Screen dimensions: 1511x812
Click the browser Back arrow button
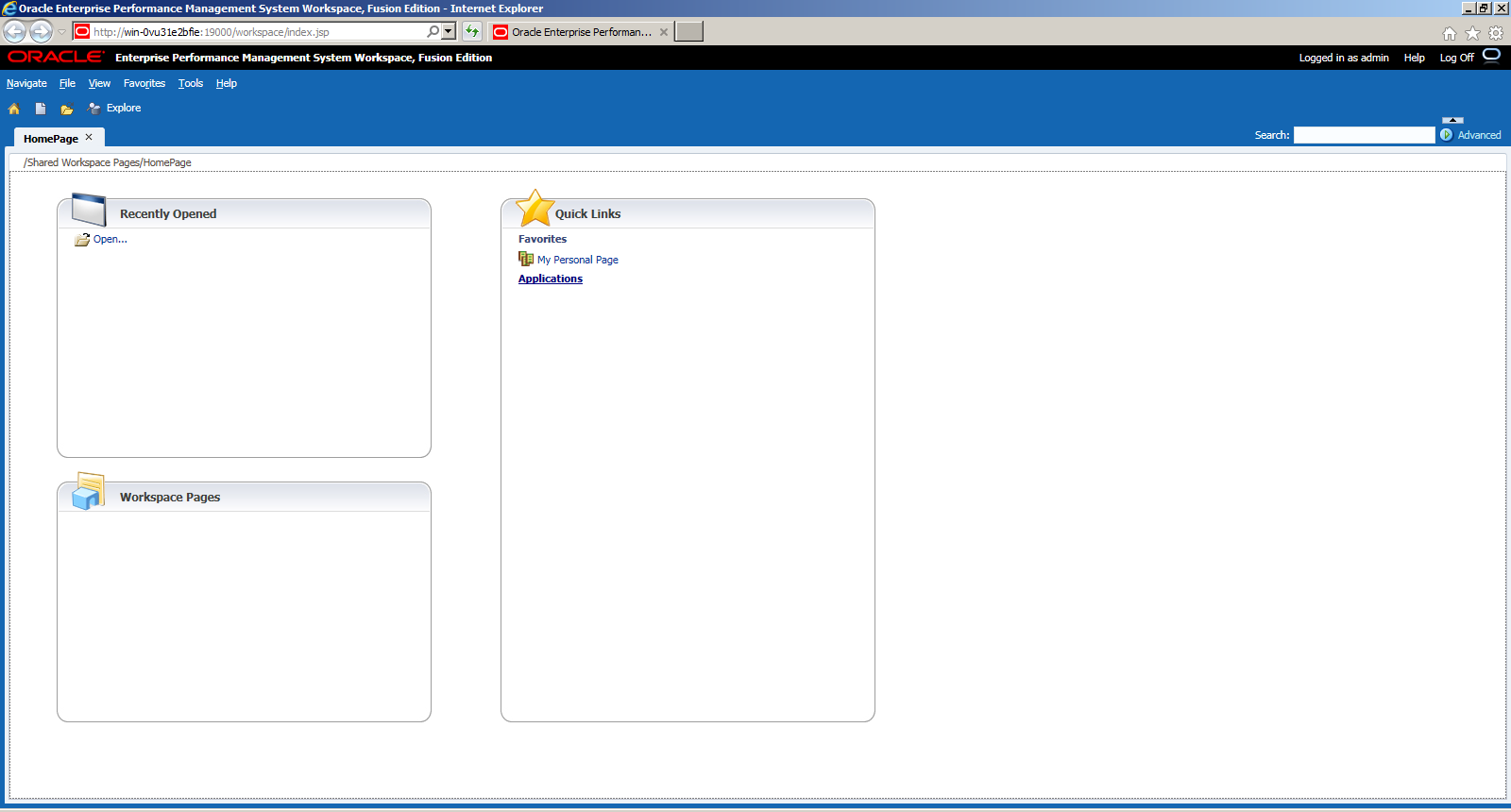click(15, 31)
